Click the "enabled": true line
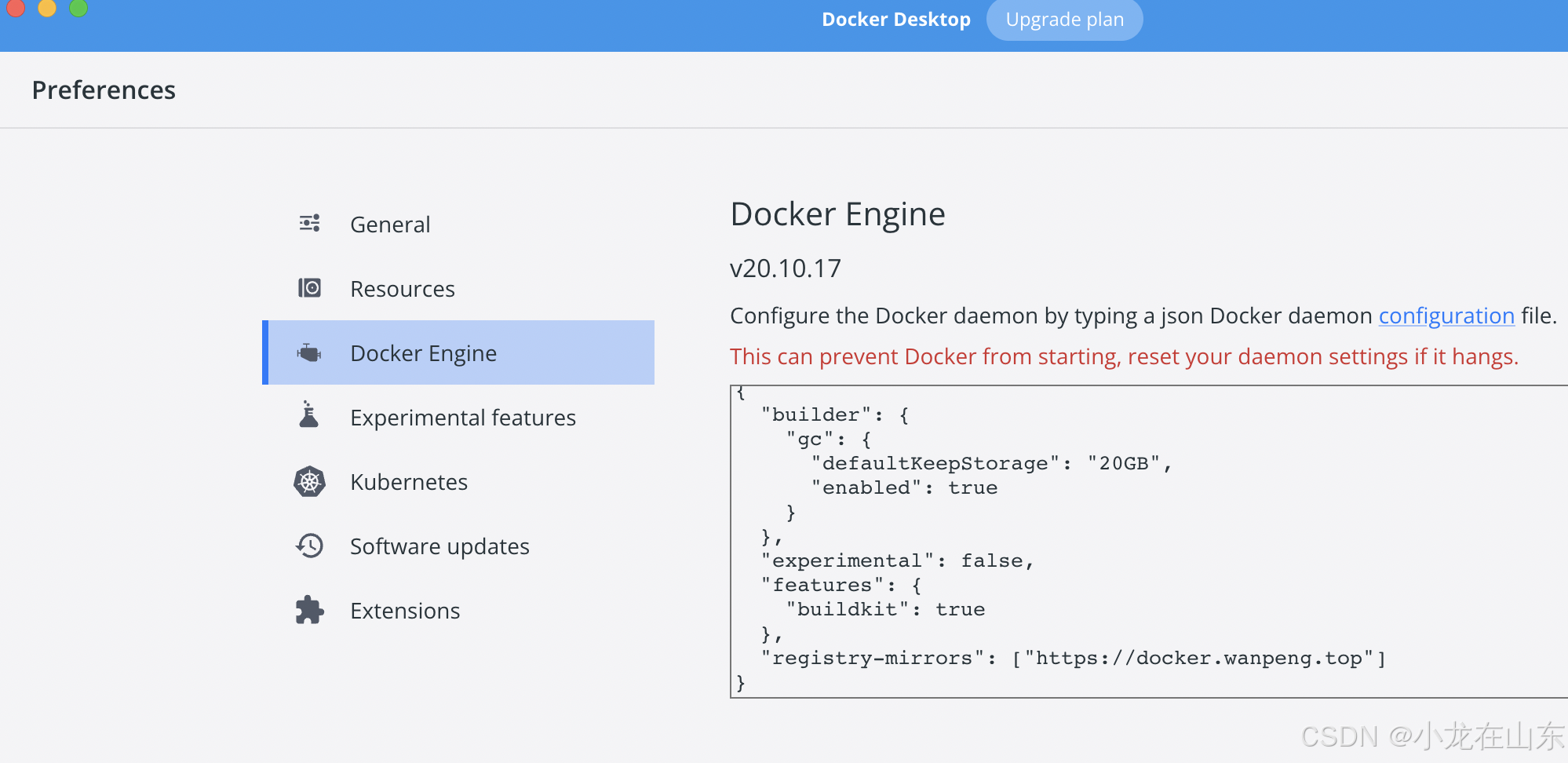 [x=905, y=487]
